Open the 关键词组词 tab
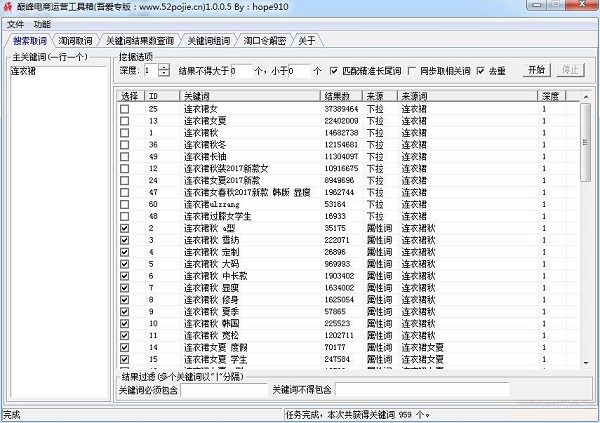 (209, 41)
